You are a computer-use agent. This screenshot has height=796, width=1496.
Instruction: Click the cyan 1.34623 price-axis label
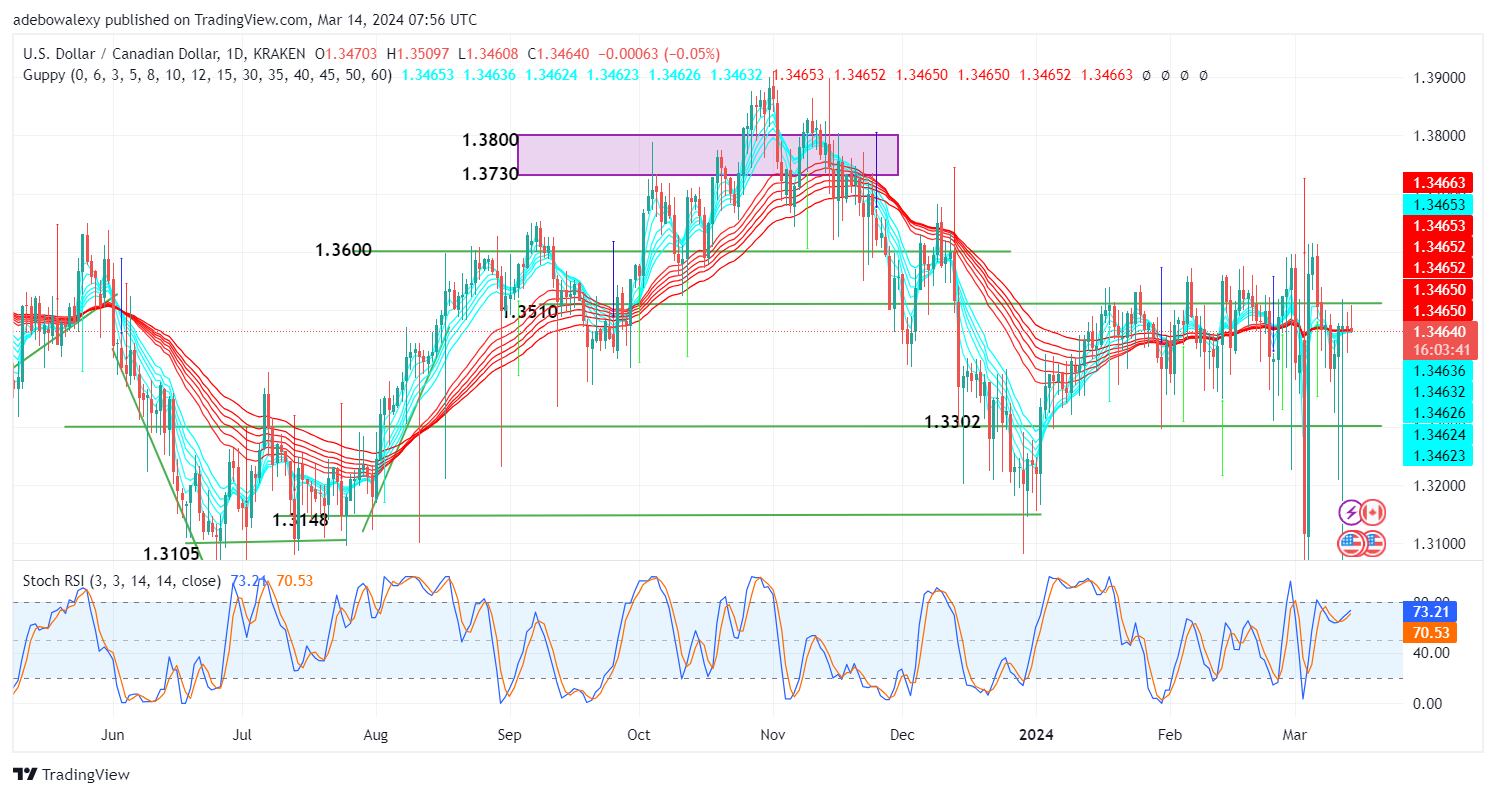pyautogui.click(x=1439, y=455)
